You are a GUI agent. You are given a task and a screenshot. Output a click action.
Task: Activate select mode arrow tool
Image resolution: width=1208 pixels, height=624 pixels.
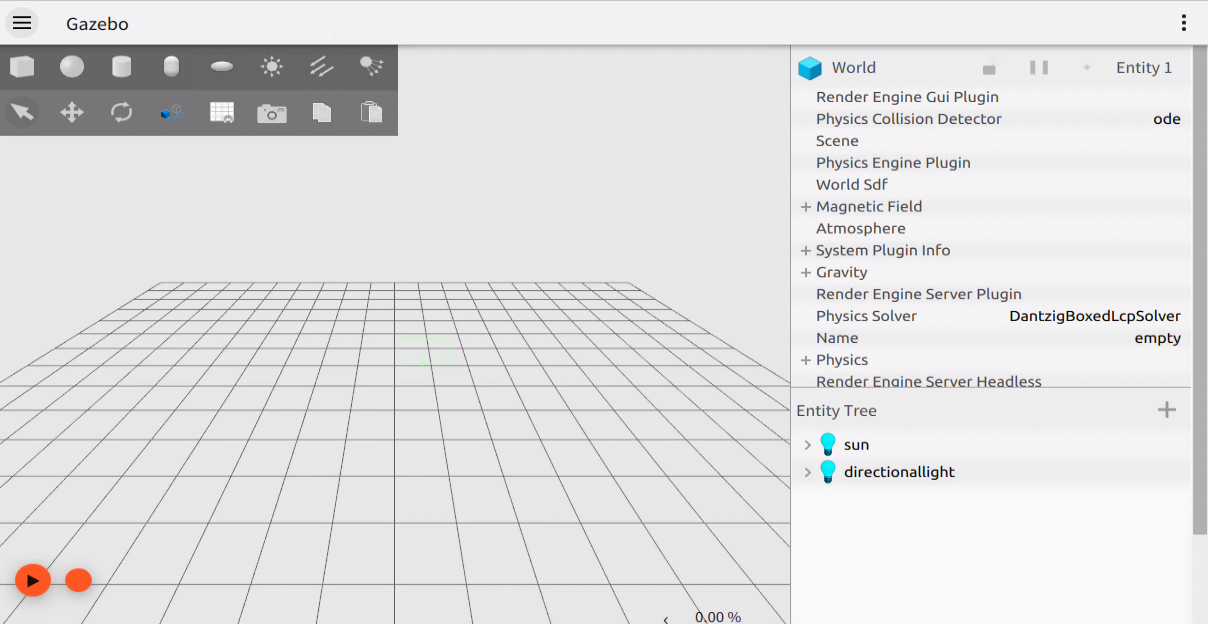[22, 112]
